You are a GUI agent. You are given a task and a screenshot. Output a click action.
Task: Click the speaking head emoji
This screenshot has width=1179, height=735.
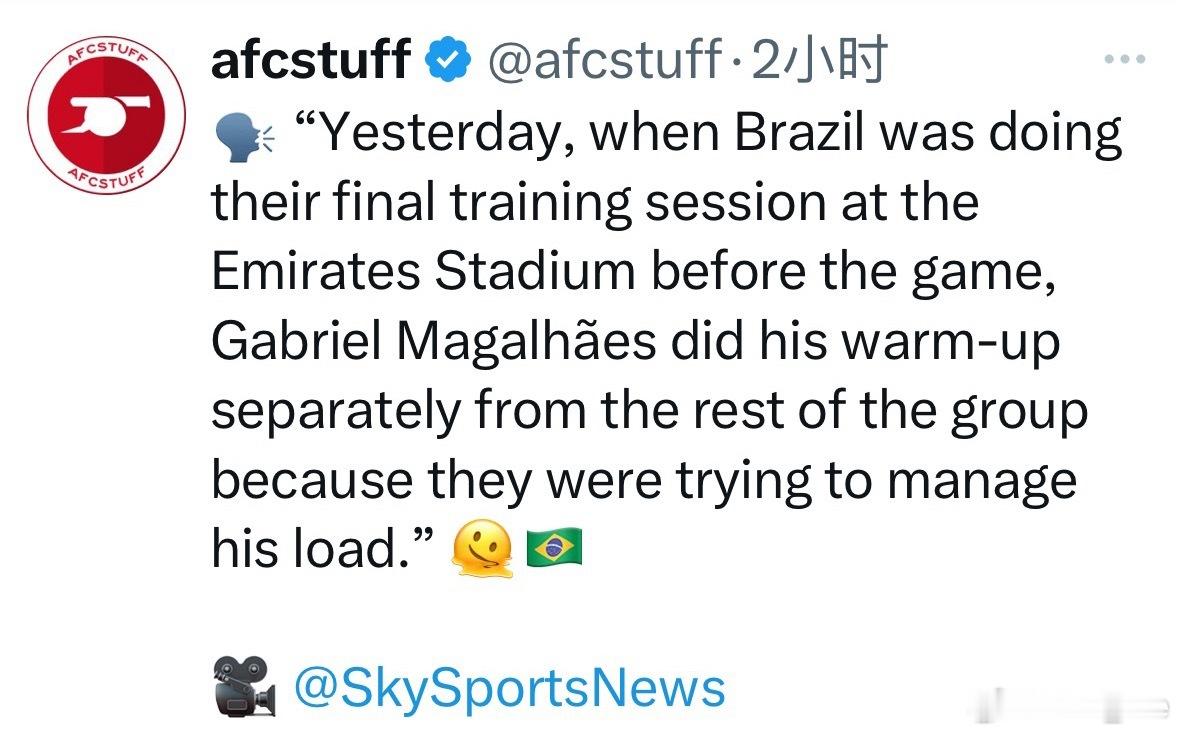pos(243,137)
